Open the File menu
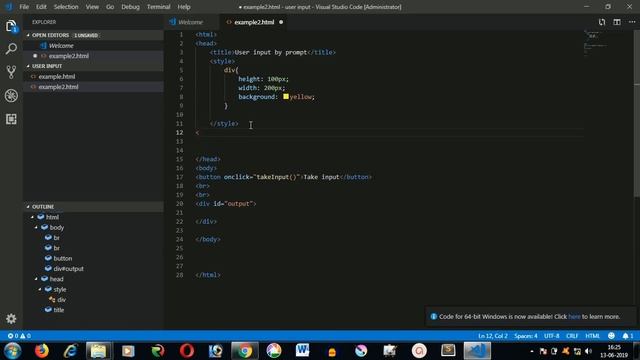 pos(24,7)
